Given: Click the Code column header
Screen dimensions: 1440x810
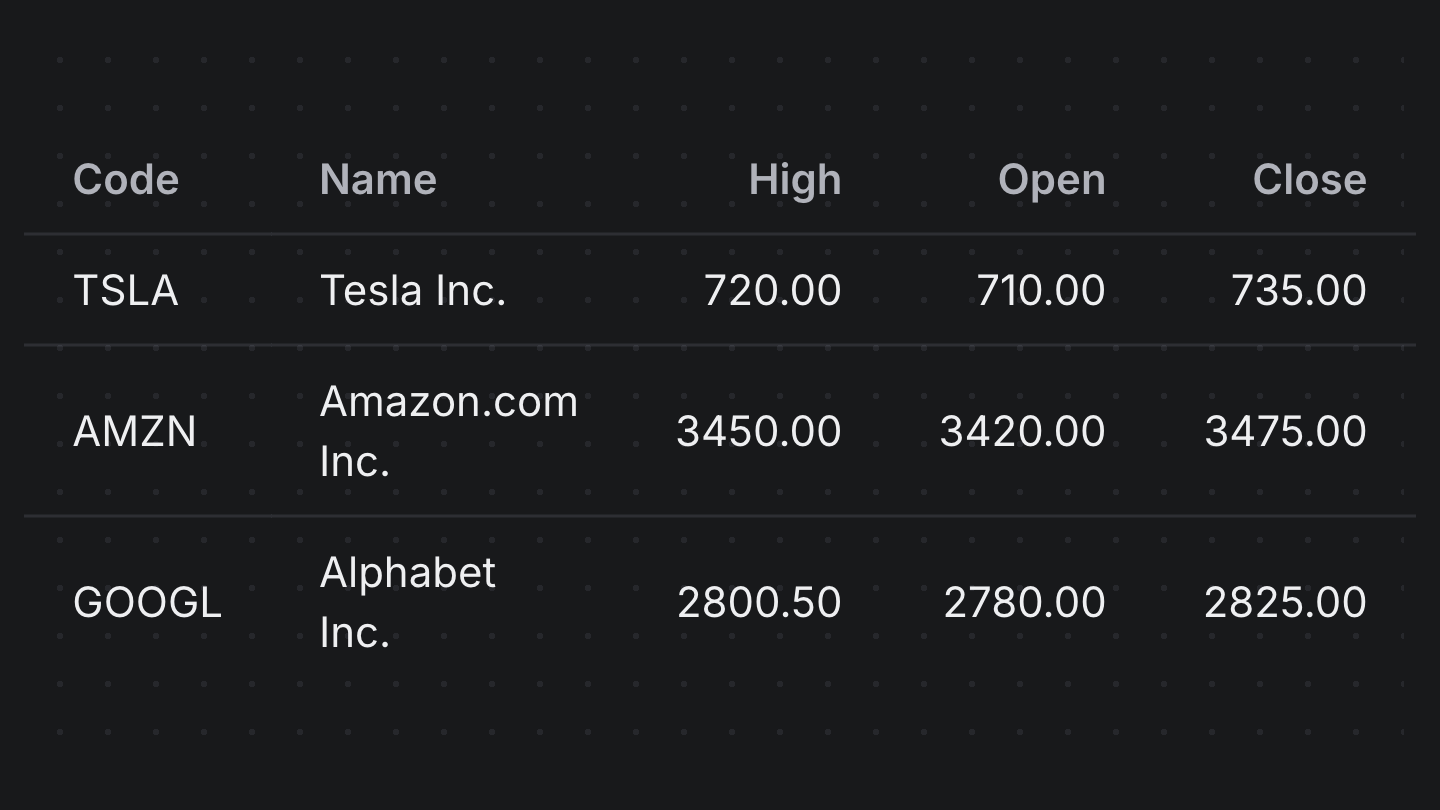Looking at the screenshot, I should (x=126, y=180).
